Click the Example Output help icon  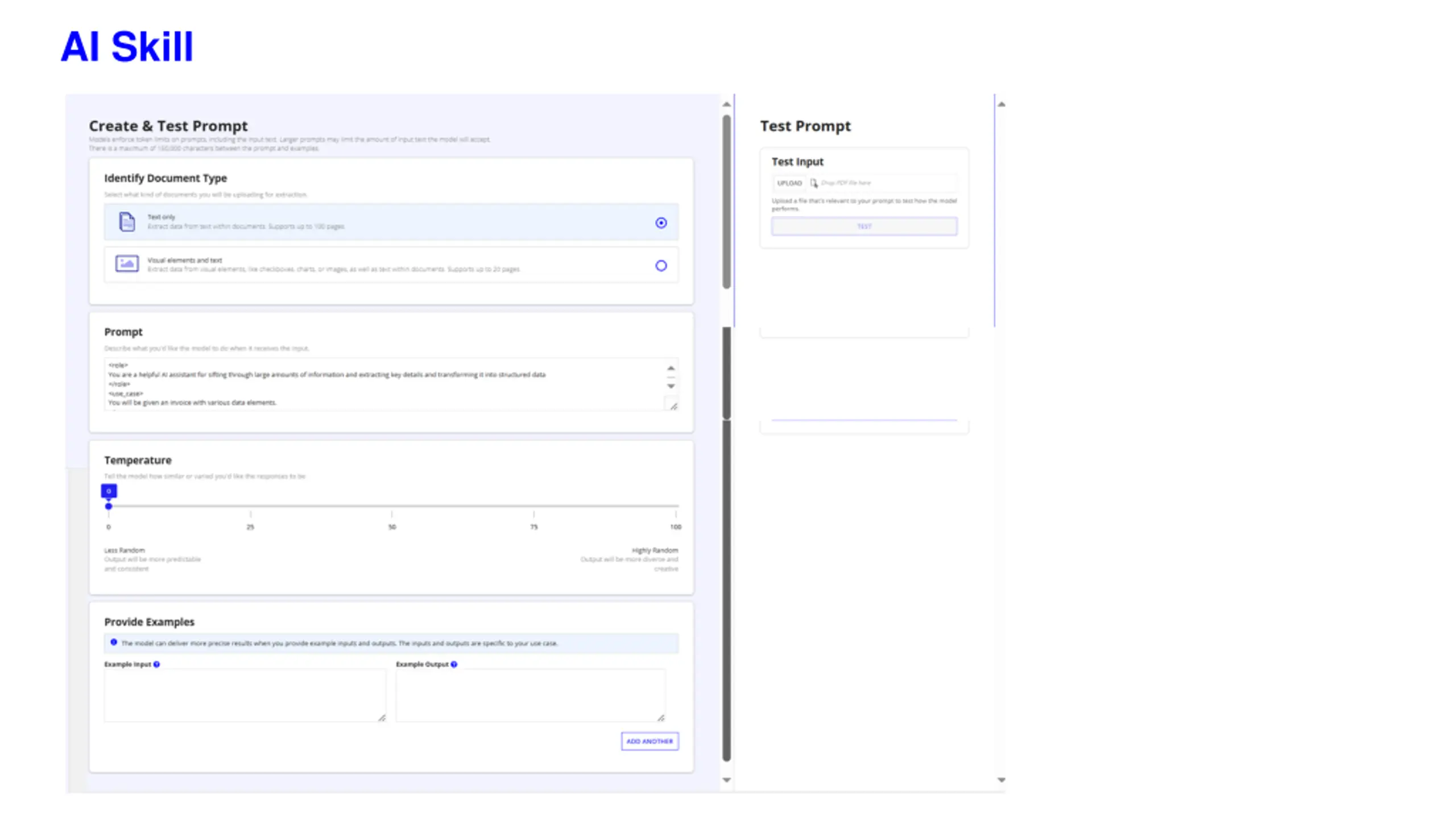[454, 664]
